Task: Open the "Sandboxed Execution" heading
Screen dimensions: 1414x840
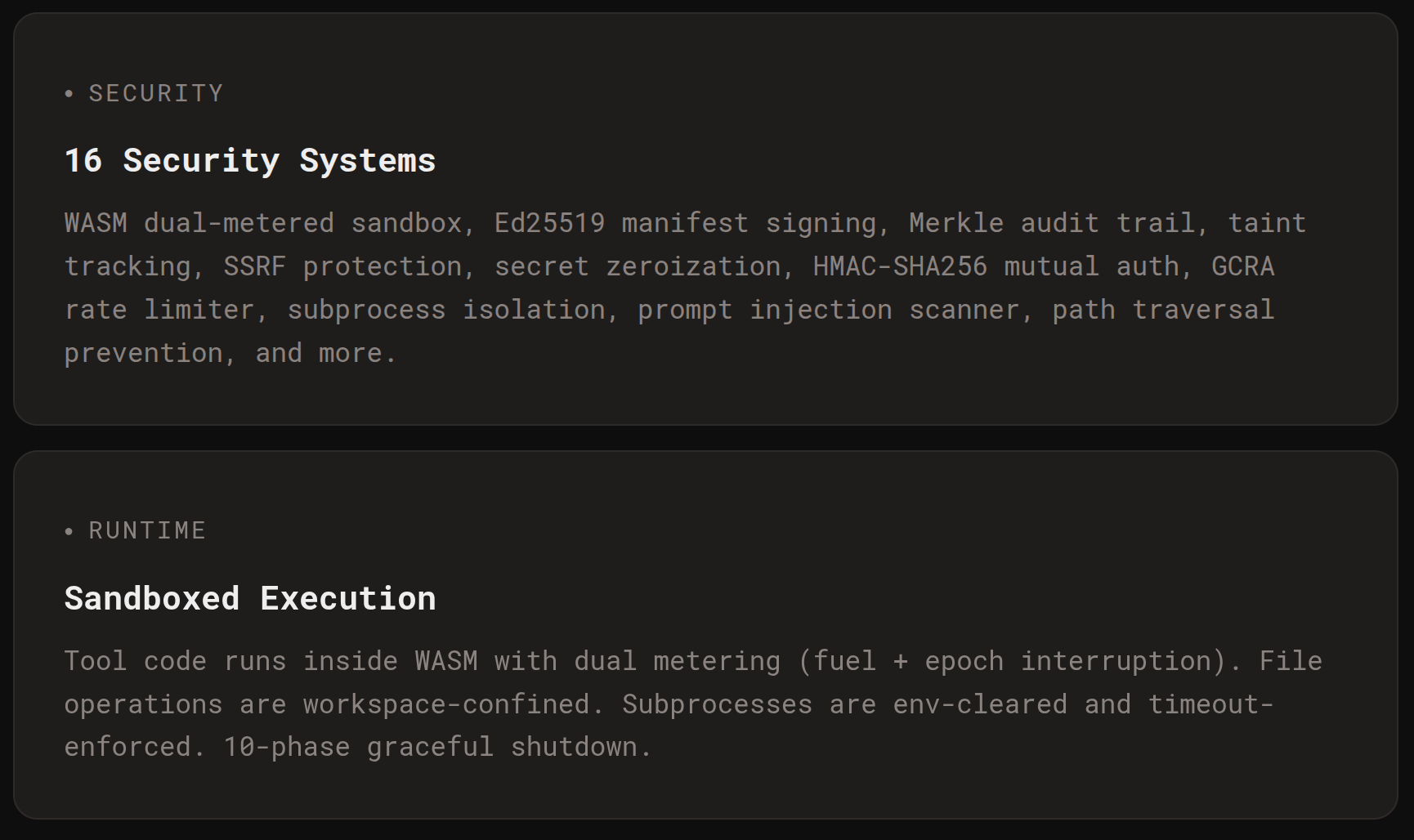Action: 249,598
